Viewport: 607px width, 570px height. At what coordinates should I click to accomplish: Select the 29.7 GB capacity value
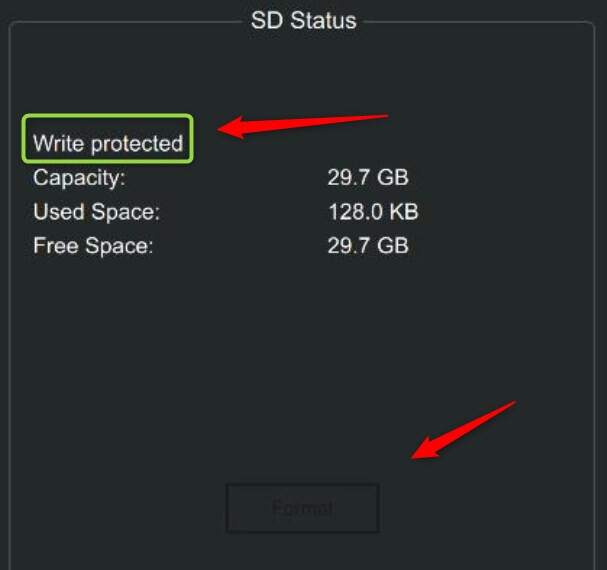pos(368,177)
